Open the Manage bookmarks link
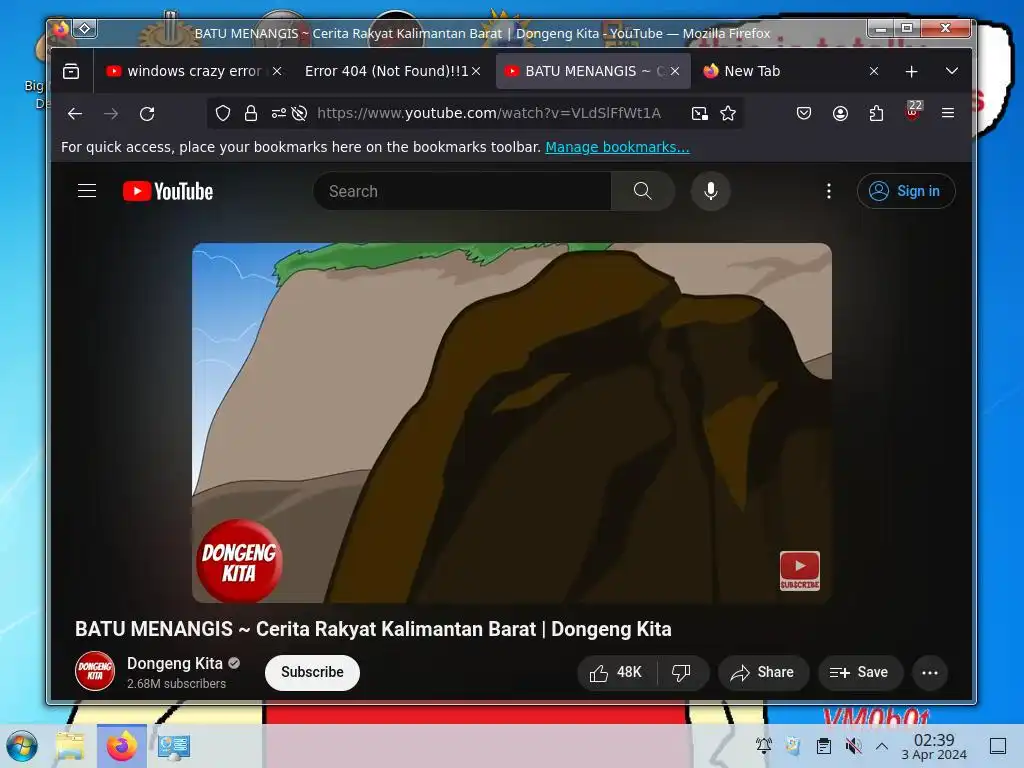1024x768 pixels. click(617, 147)
